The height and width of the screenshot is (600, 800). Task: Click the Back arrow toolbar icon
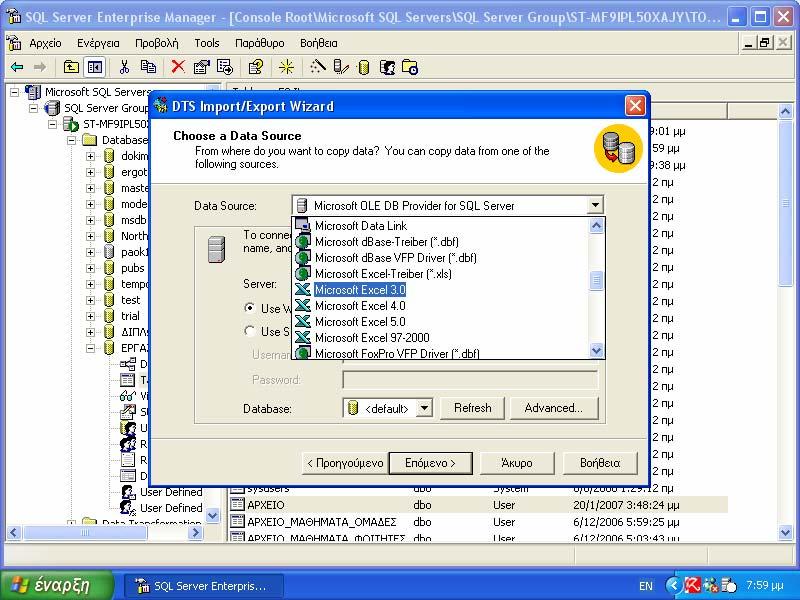coord(17,67)
